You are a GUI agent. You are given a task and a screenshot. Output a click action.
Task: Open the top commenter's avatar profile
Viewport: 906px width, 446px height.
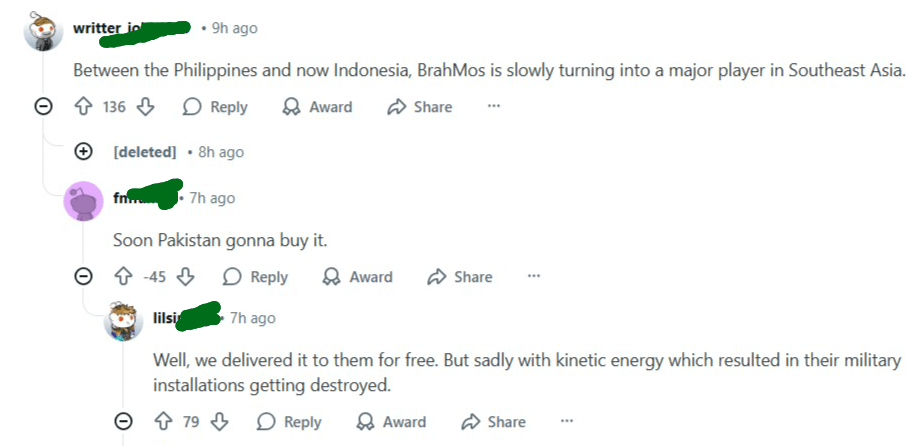pyautogui.click(x=43, y=32)
